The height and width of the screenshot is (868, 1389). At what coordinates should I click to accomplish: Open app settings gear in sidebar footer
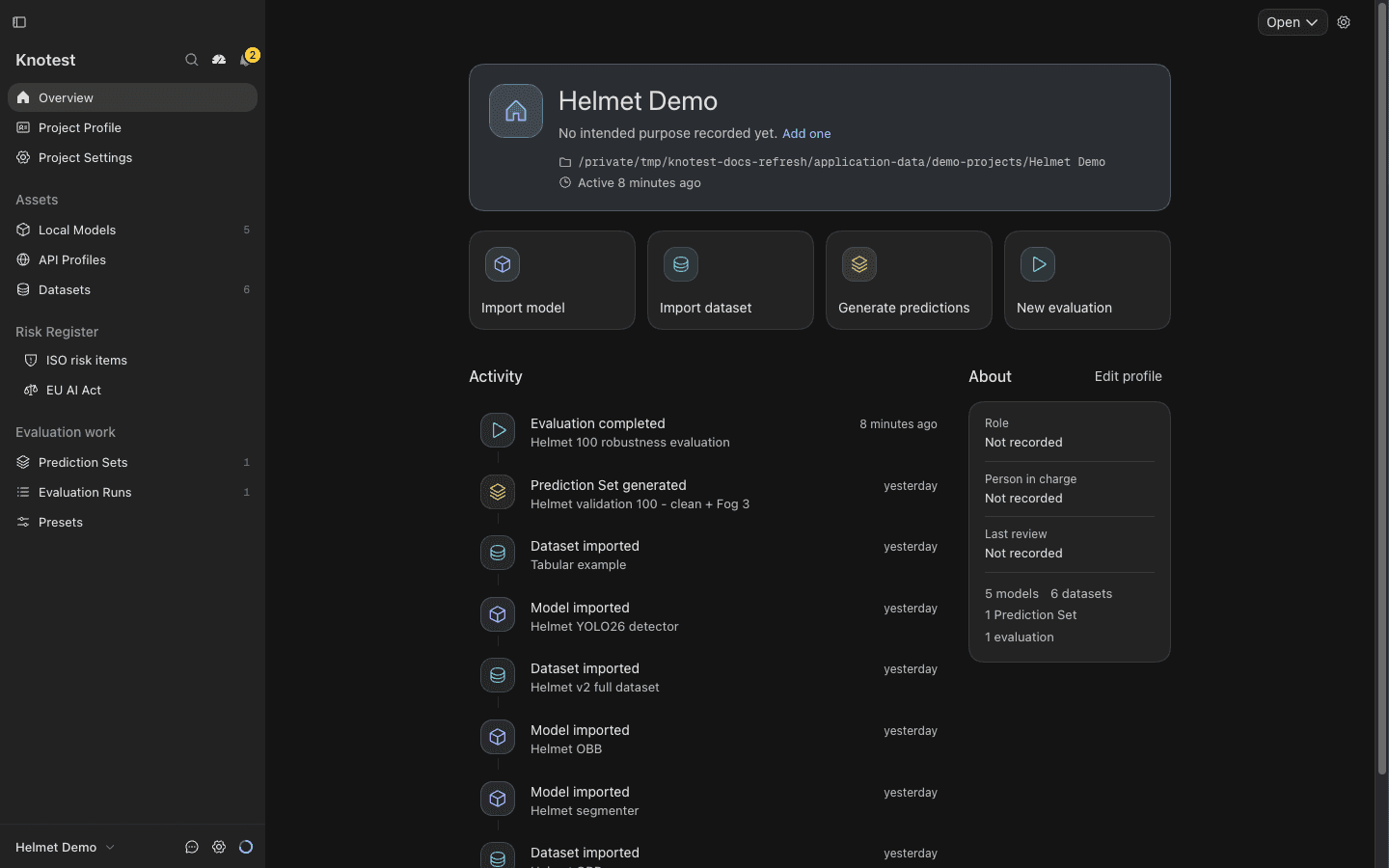219,847
